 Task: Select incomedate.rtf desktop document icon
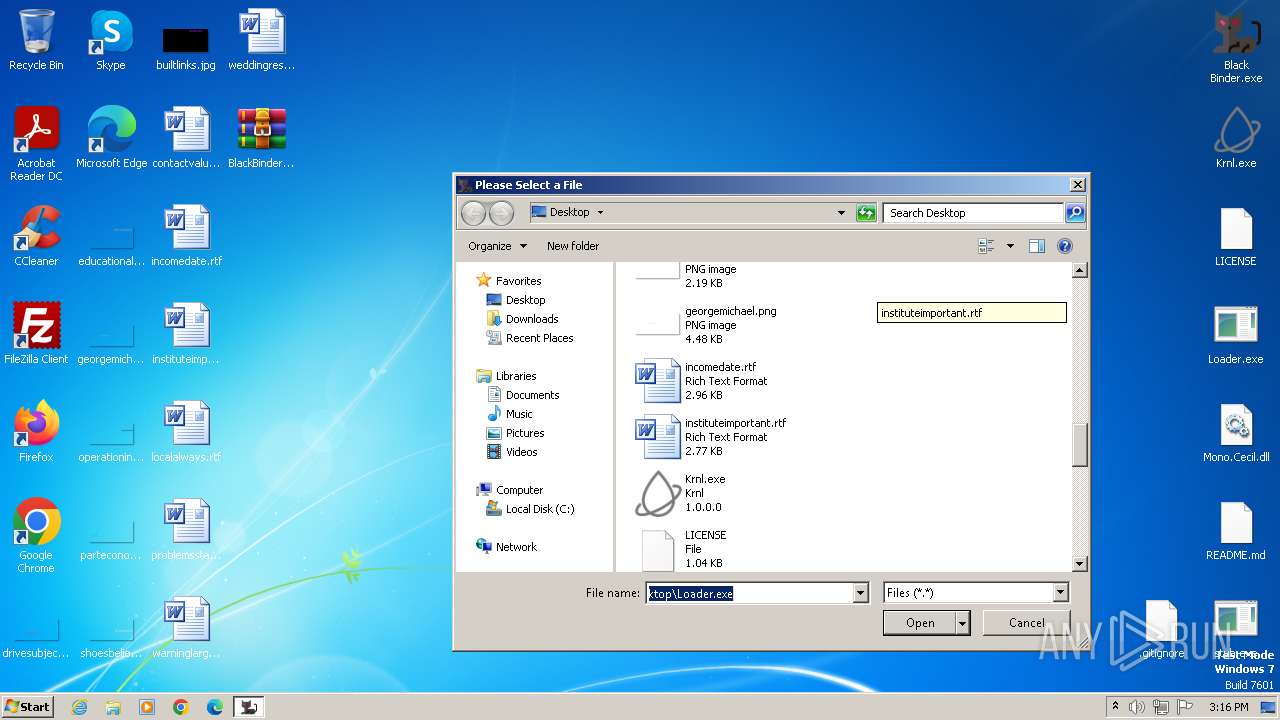(186, 236)
